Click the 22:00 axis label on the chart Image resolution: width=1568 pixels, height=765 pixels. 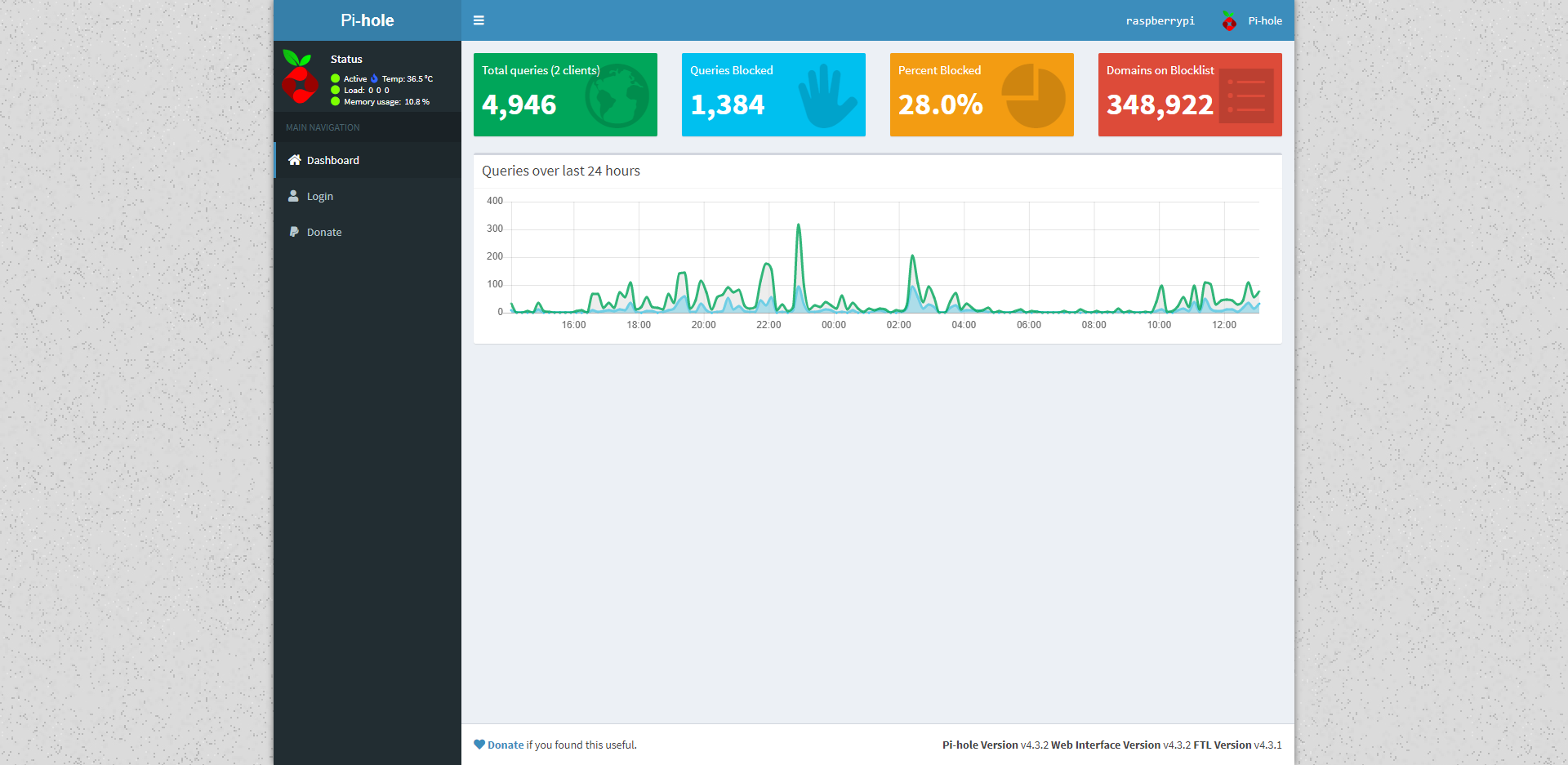coord(768,325)
